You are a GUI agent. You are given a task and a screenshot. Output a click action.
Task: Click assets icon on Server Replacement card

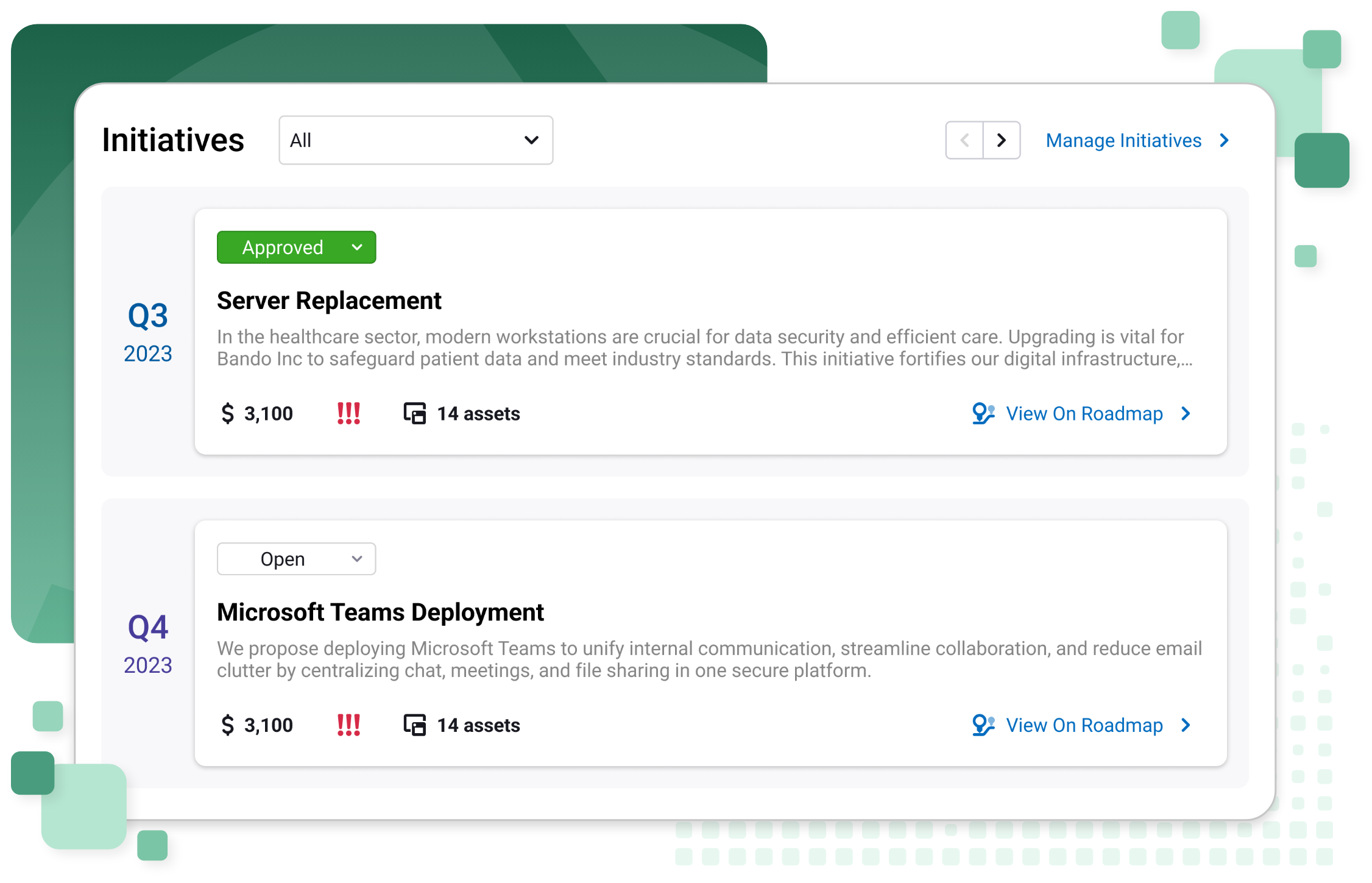415,413
